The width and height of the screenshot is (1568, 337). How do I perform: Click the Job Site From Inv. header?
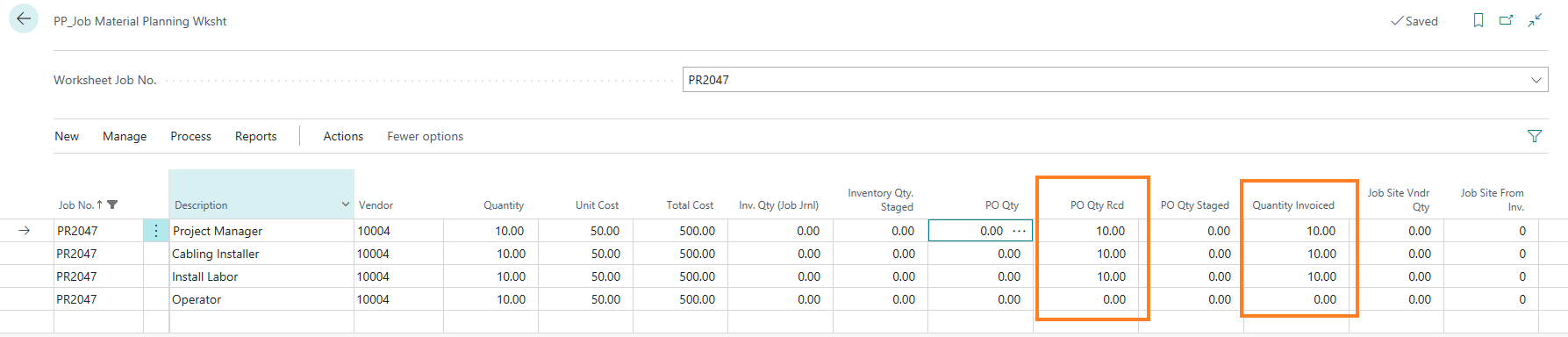[1492, 199]
